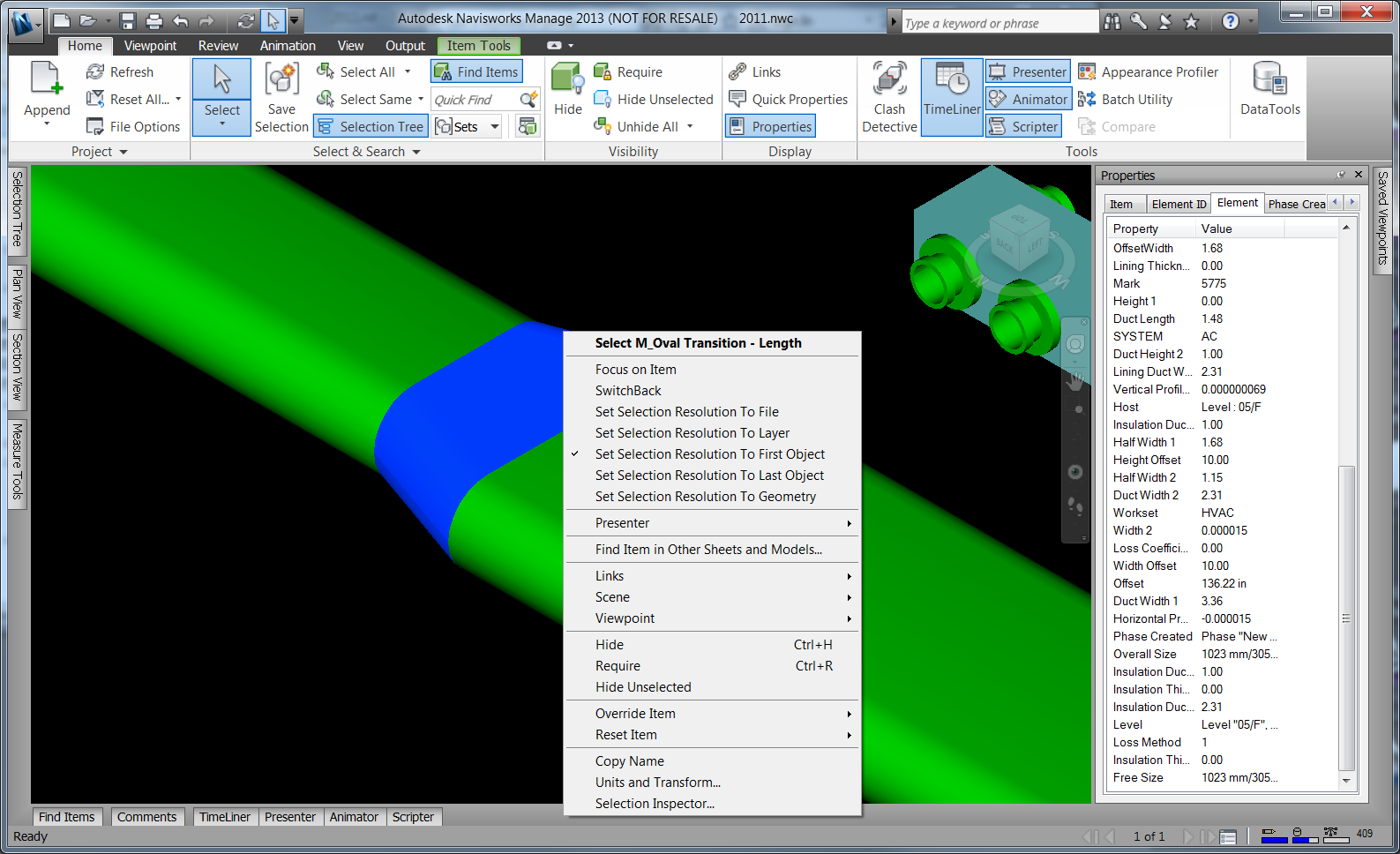Expand the Select Same dropdown arrow
This screenshot has width=1400, height=854.
point(421,100)
